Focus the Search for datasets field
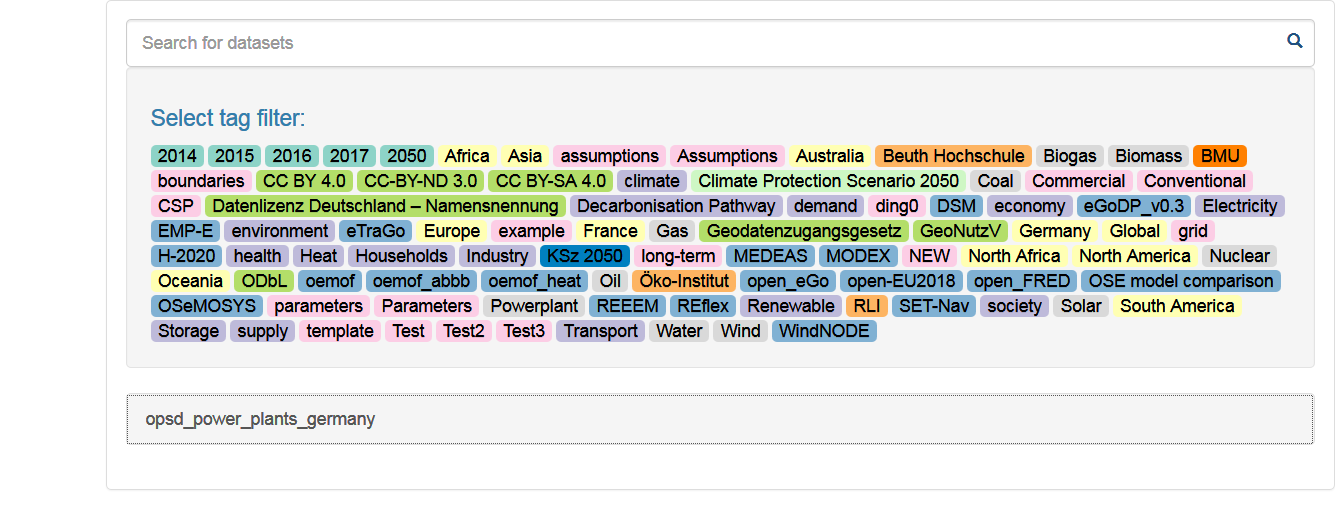1335x511 pixels. 720,43
